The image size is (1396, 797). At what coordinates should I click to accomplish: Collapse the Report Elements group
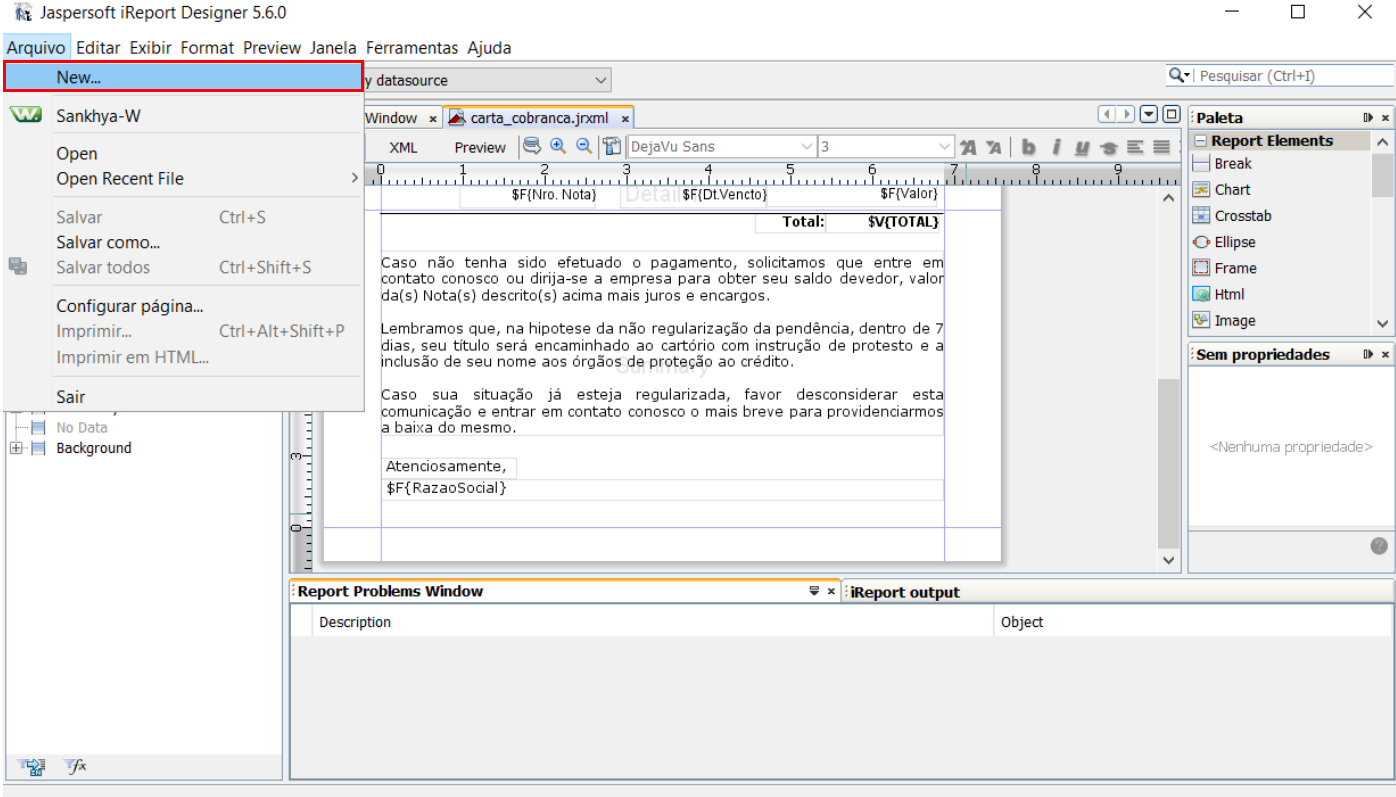pos(1201,141)
